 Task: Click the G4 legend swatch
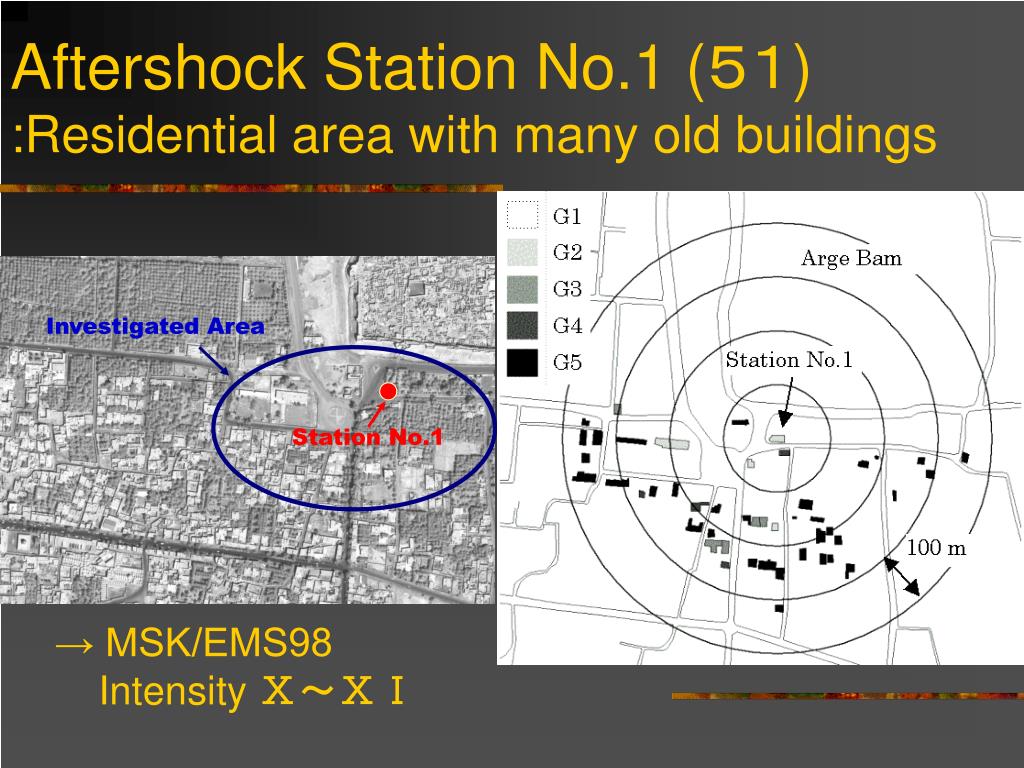[522, 325]
